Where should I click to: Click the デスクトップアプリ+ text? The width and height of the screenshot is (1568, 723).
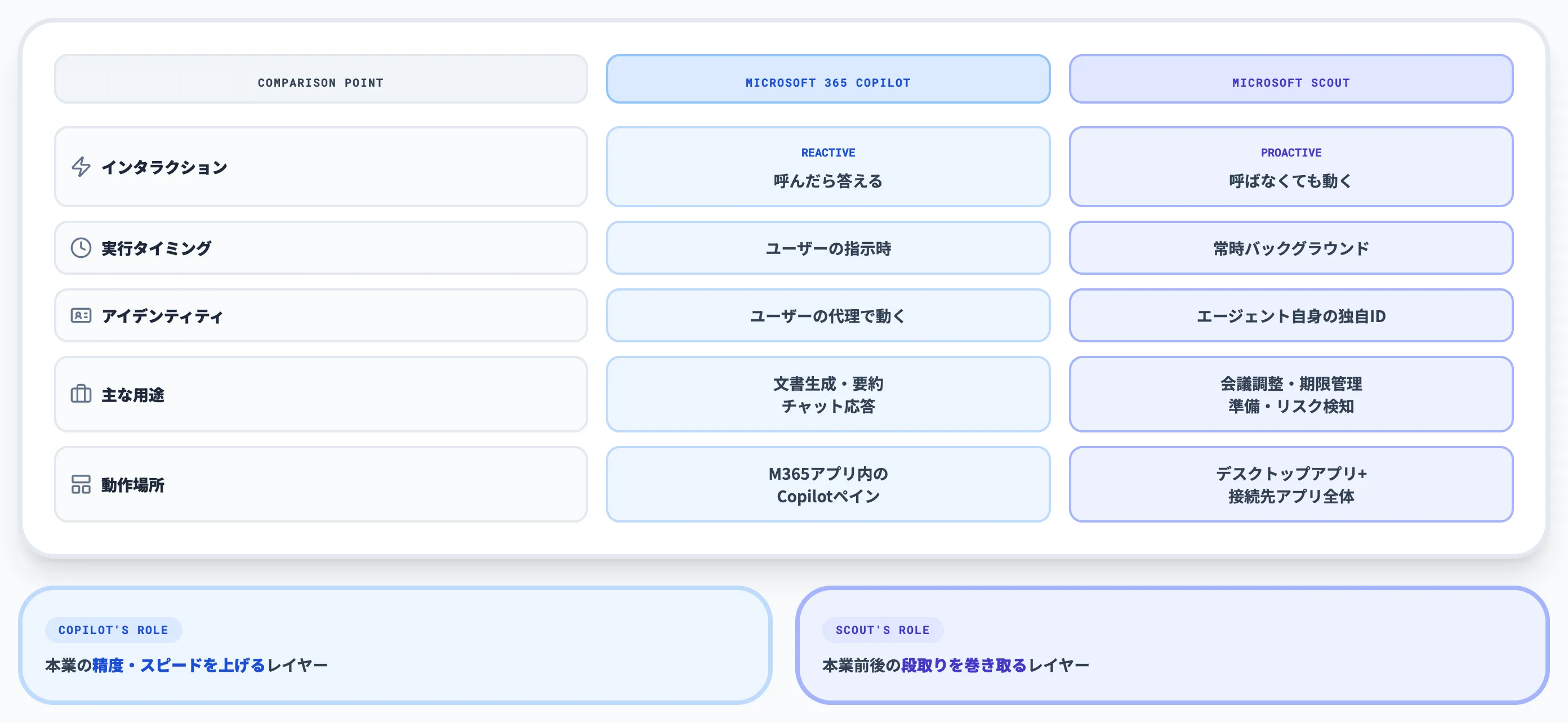pyautogui.click(x=1290, y=474)
